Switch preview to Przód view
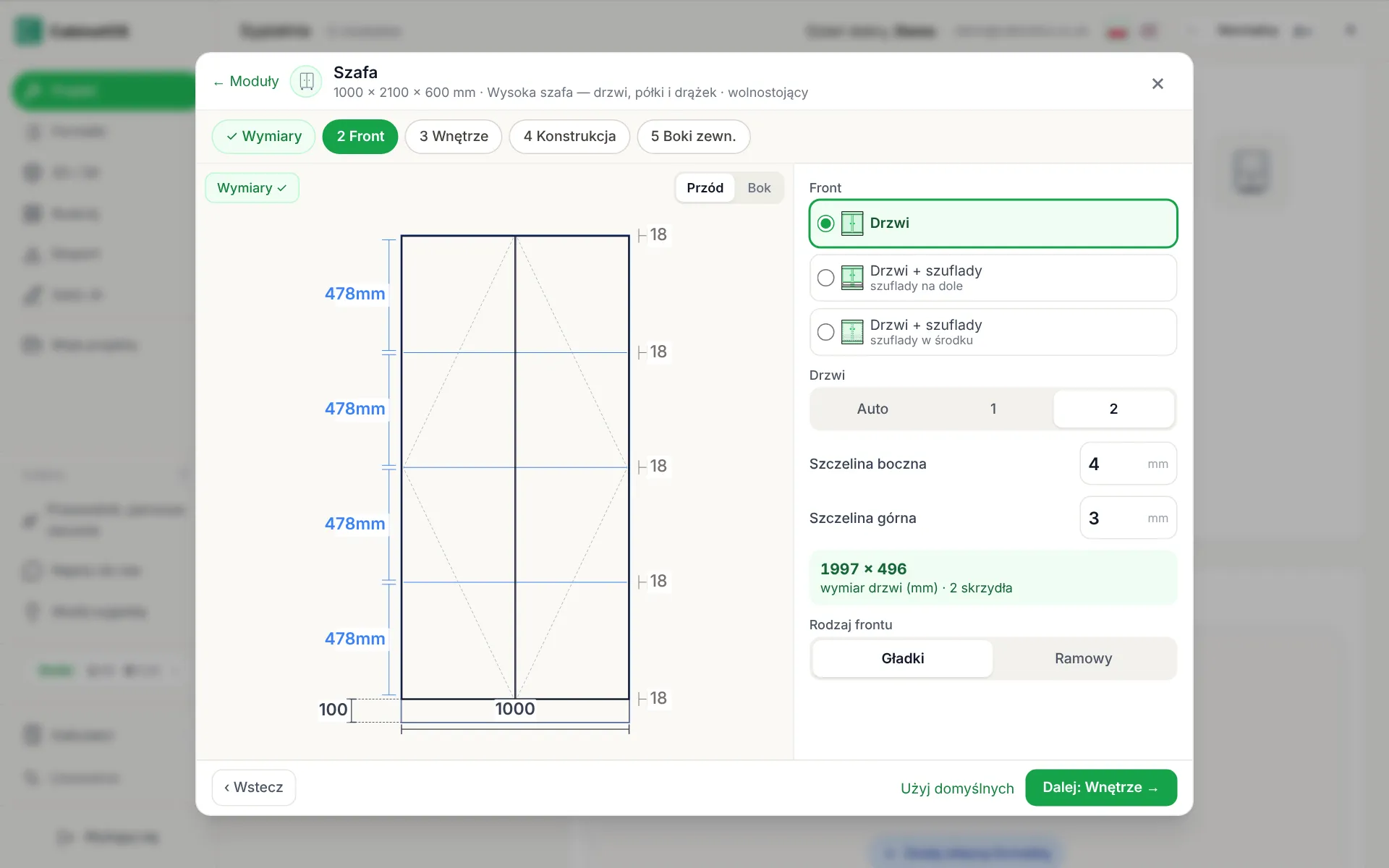The image size is (1389, 868). point(705,188)
